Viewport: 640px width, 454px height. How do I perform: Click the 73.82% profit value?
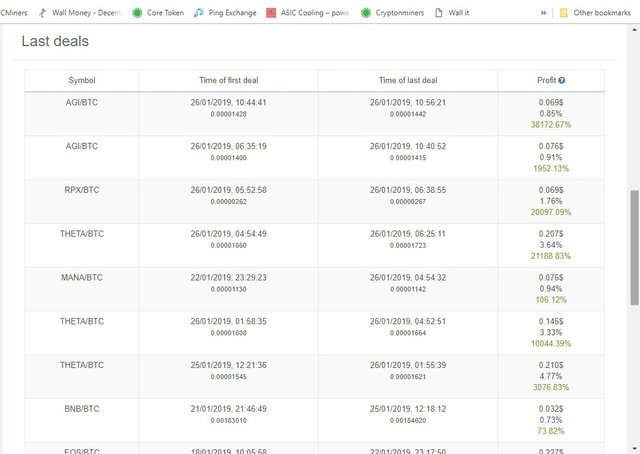(551, 431)
